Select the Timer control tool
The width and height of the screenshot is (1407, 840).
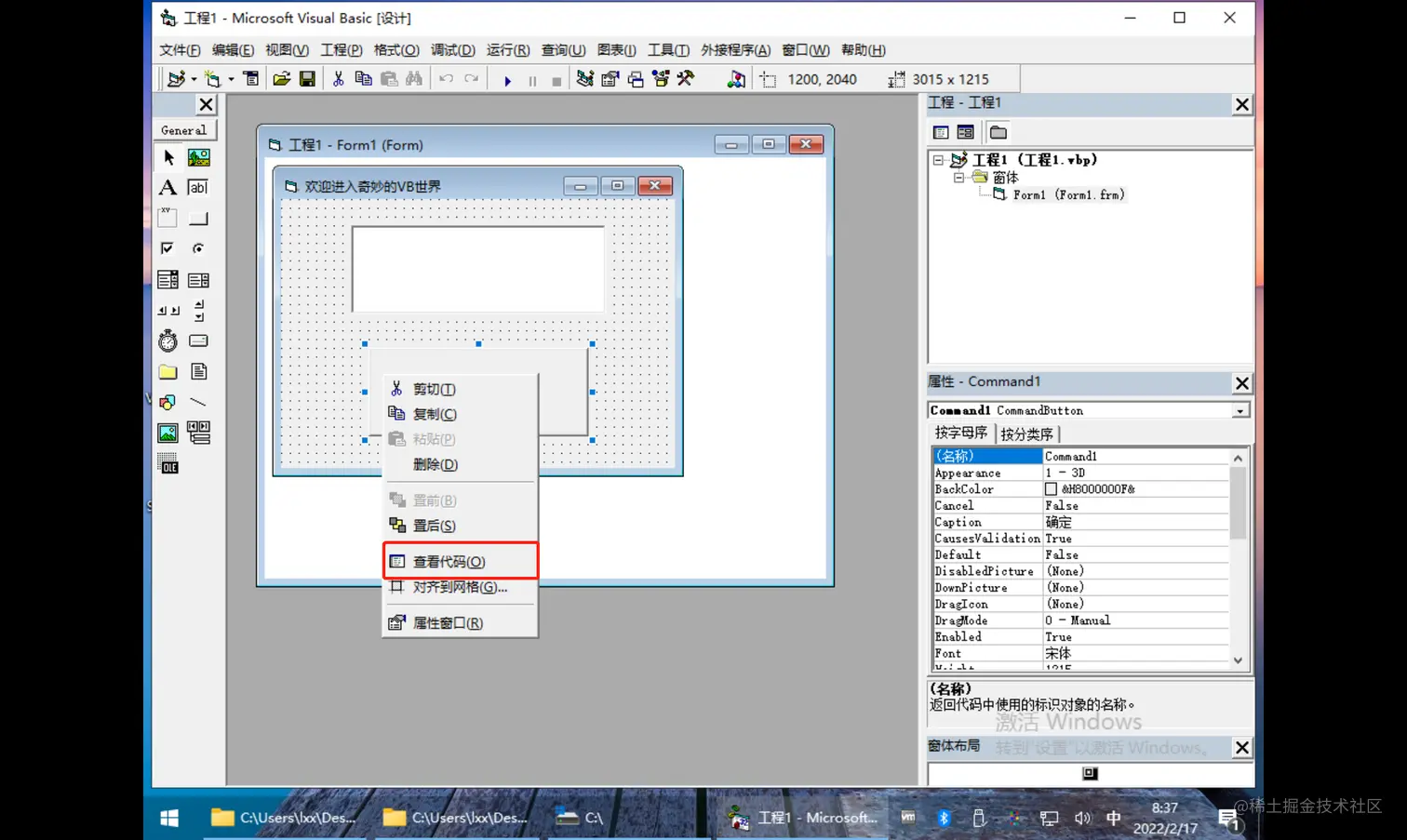[168, 341]
